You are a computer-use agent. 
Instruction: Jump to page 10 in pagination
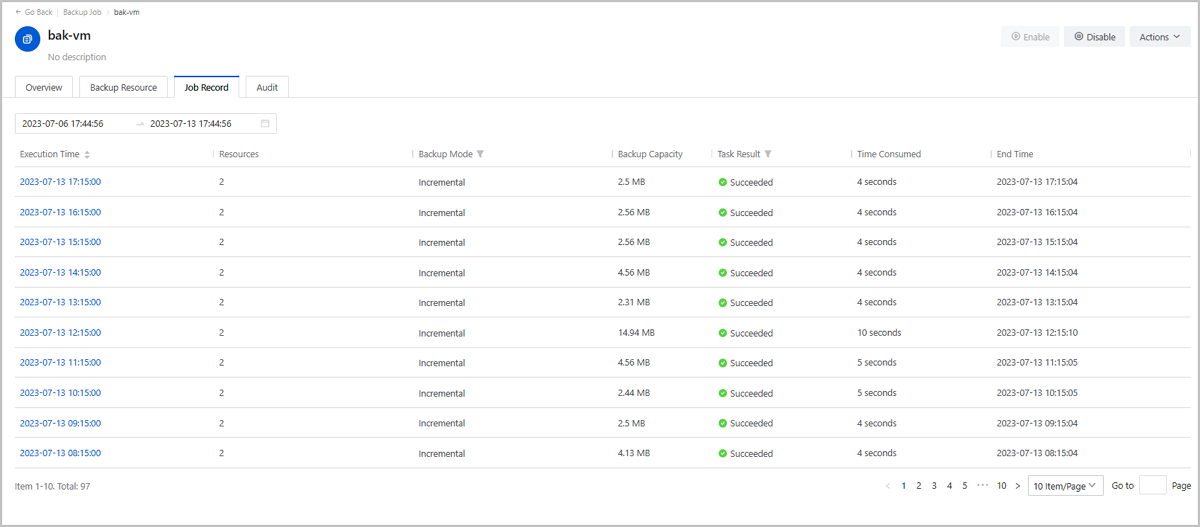point(1002,485)
